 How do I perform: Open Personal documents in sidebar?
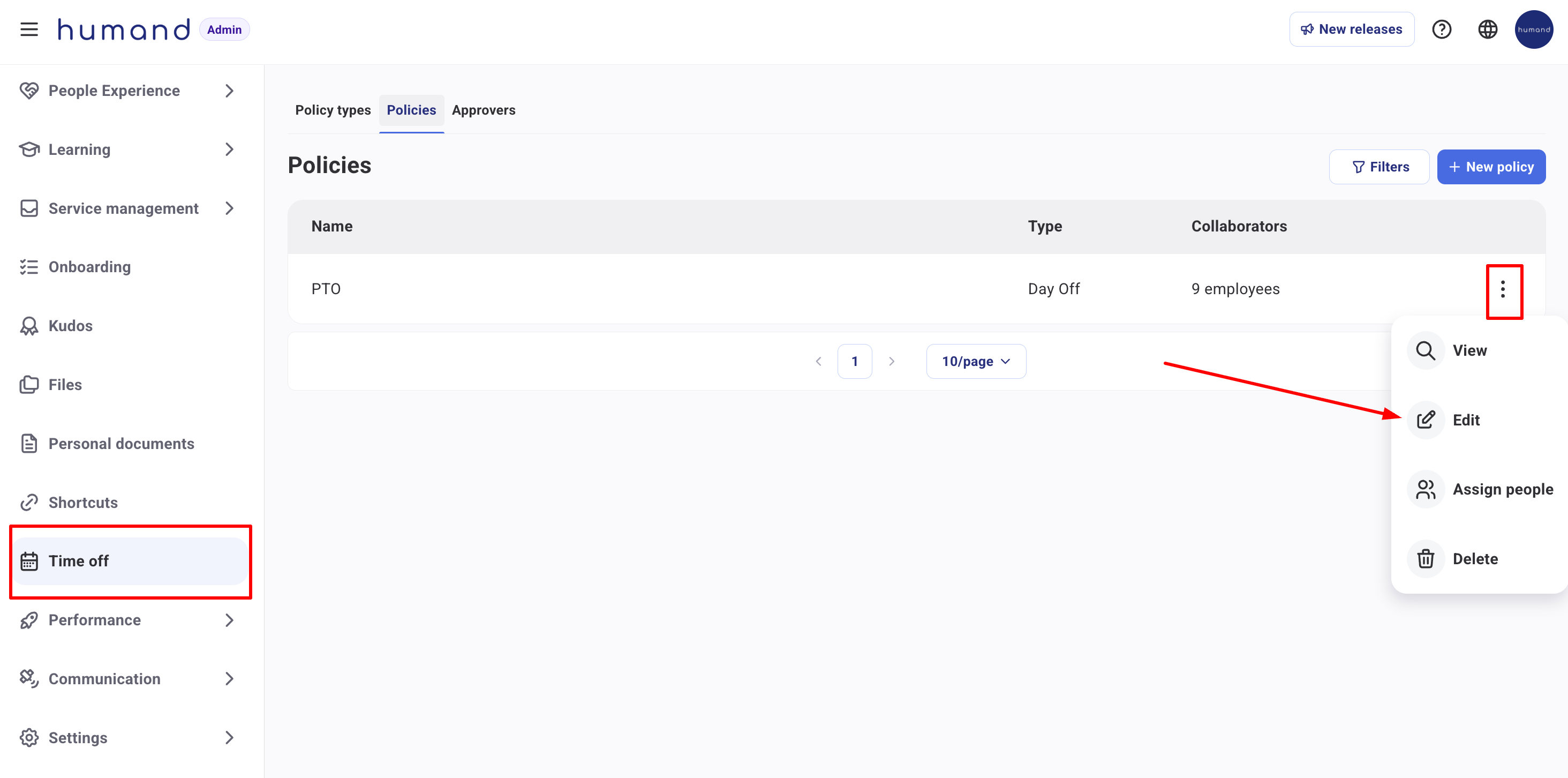tap(120, 444)
